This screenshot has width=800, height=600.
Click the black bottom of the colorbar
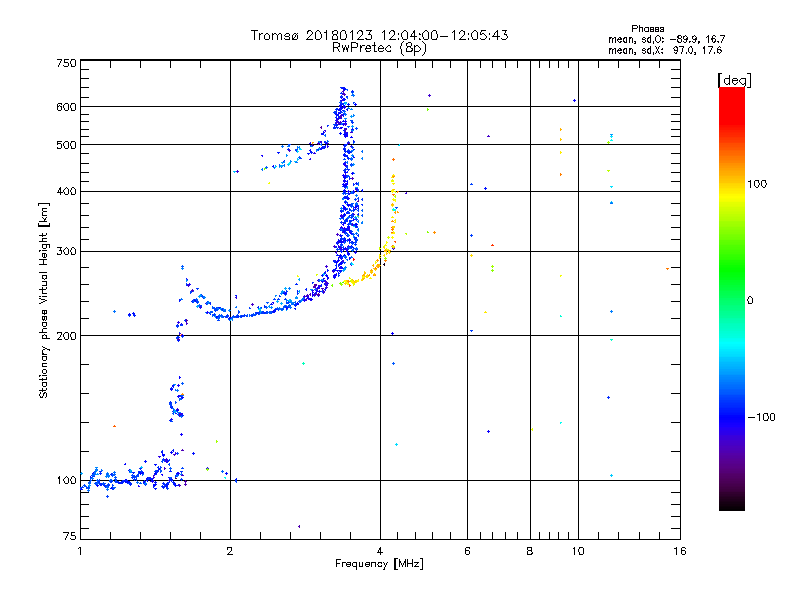(732, 503)
